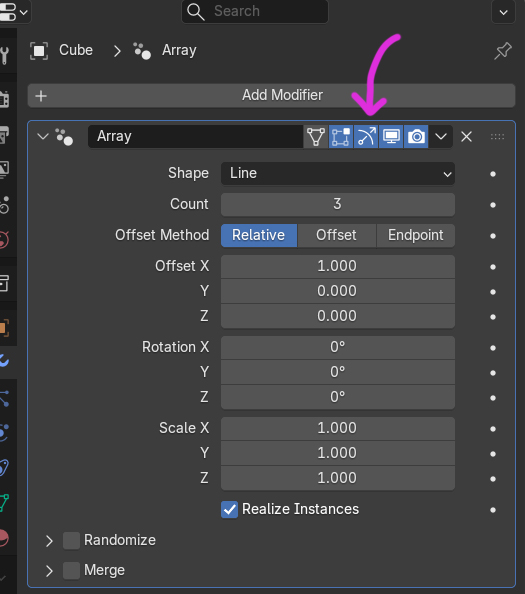Open the World properties red globe tab
Image resolution: width=525 pixels, height=594 pixels.
click(5, 239)
